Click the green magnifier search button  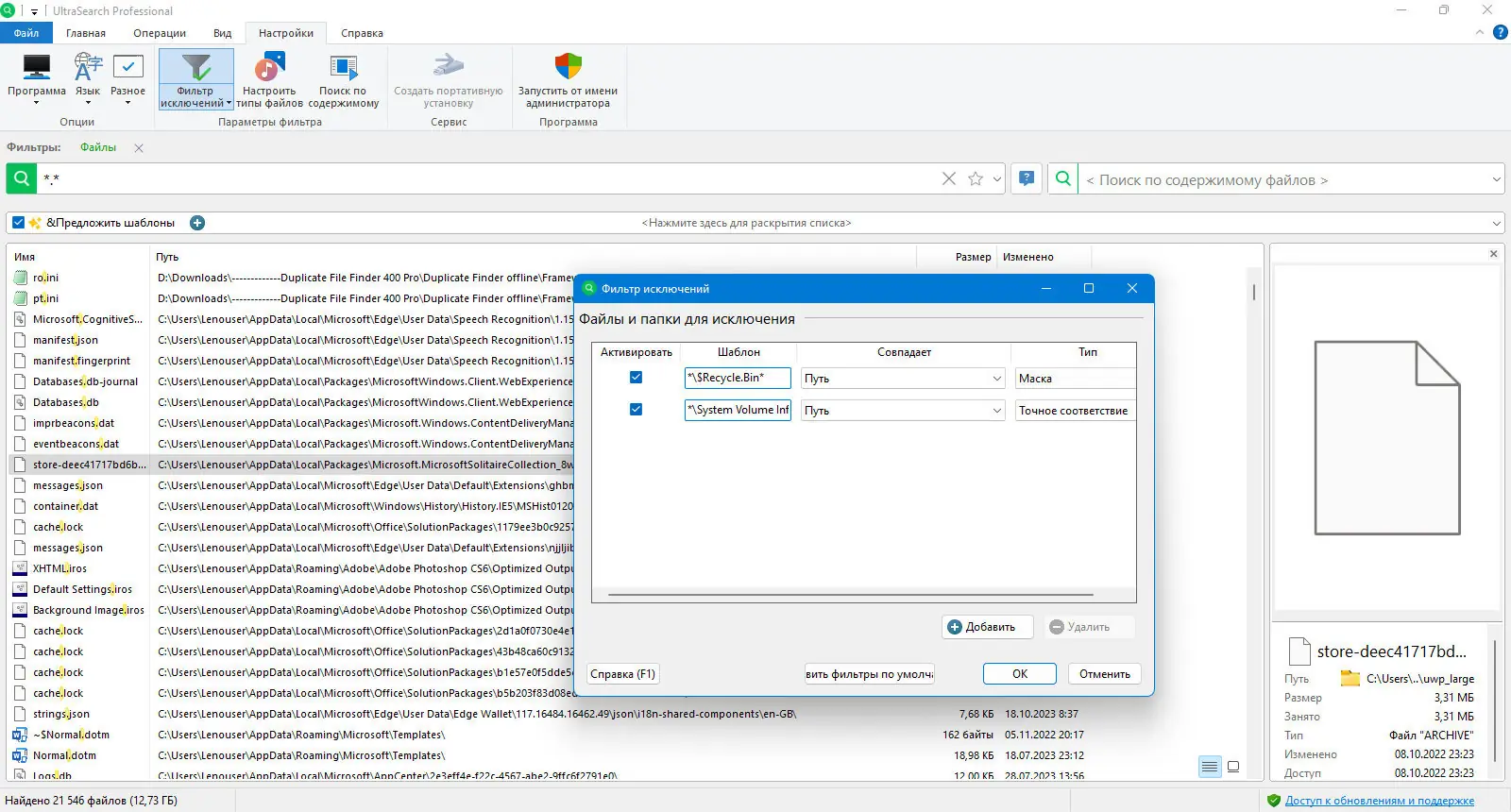point(22,178)
